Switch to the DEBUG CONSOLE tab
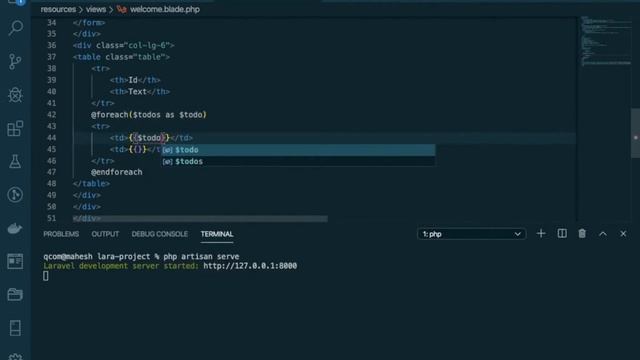 tap(160, 234)
